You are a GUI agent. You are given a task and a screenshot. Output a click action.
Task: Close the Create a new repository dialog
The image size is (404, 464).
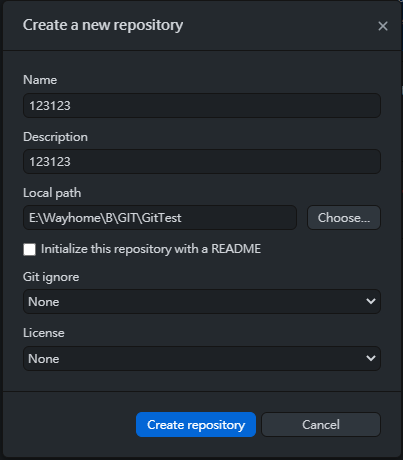click(x=383, y=26)
